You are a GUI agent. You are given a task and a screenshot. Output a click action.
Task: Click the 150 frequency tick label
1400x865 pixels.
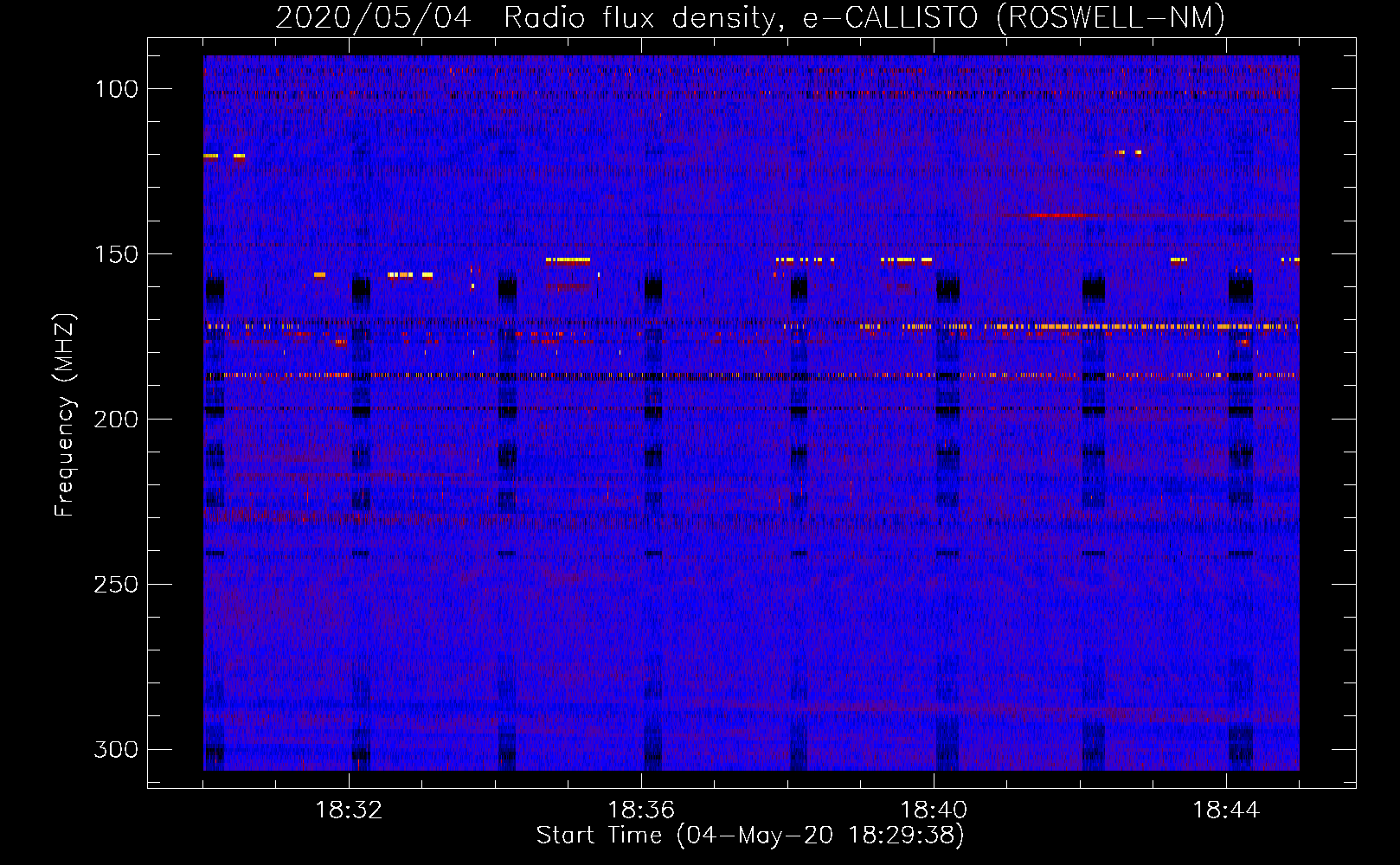[116, 254]
